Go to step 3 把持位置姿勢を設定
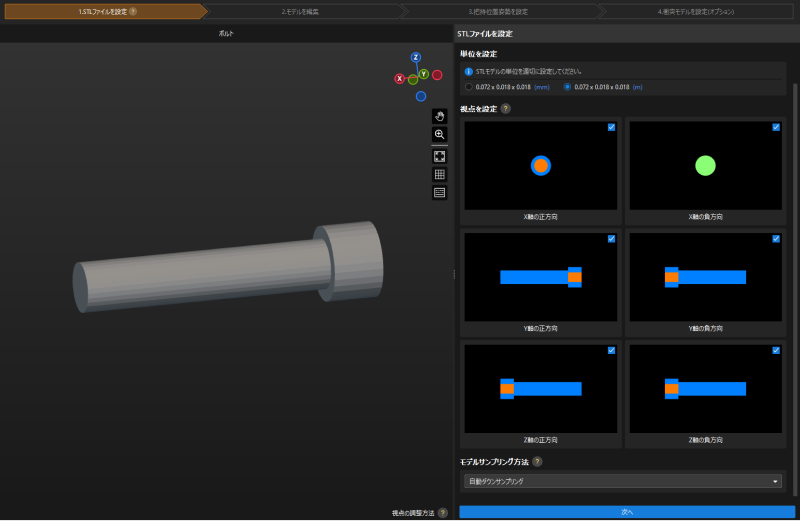Screen dimensions: 800x521 pyautogui.click(x=498, y=11)
